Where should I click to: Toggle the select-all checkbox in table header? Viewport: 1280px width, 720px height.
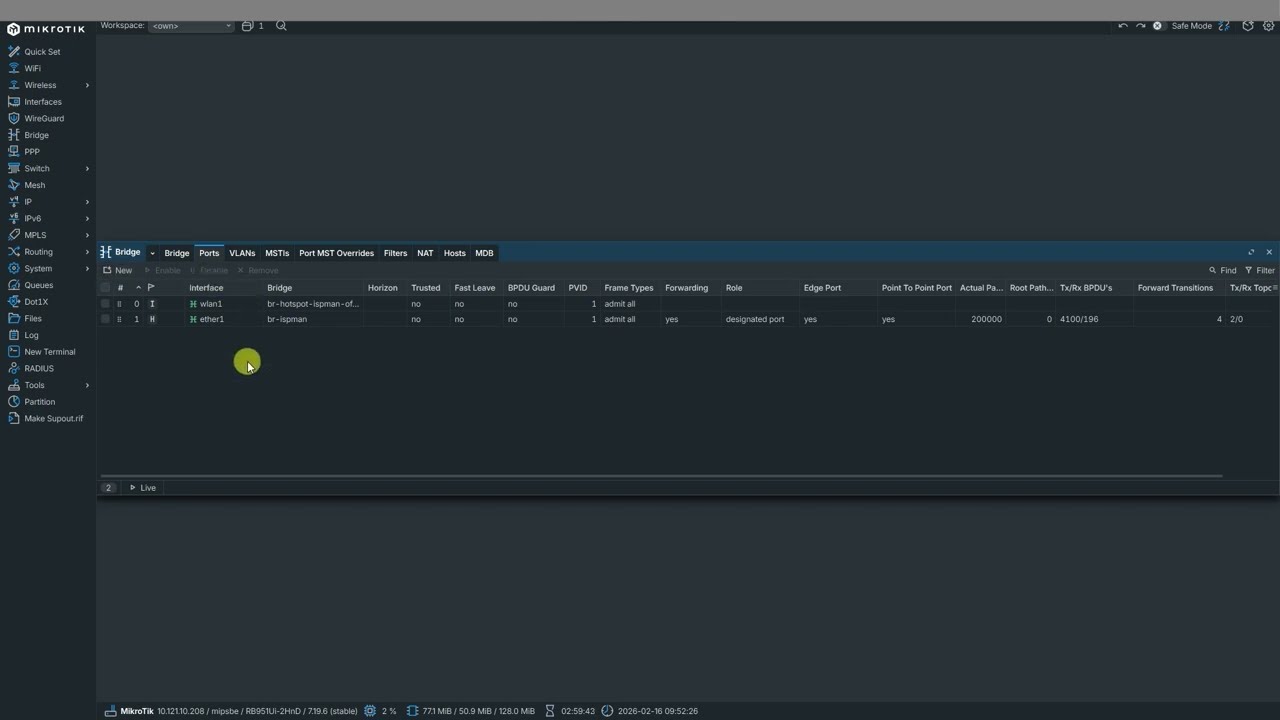coord(105,288)
